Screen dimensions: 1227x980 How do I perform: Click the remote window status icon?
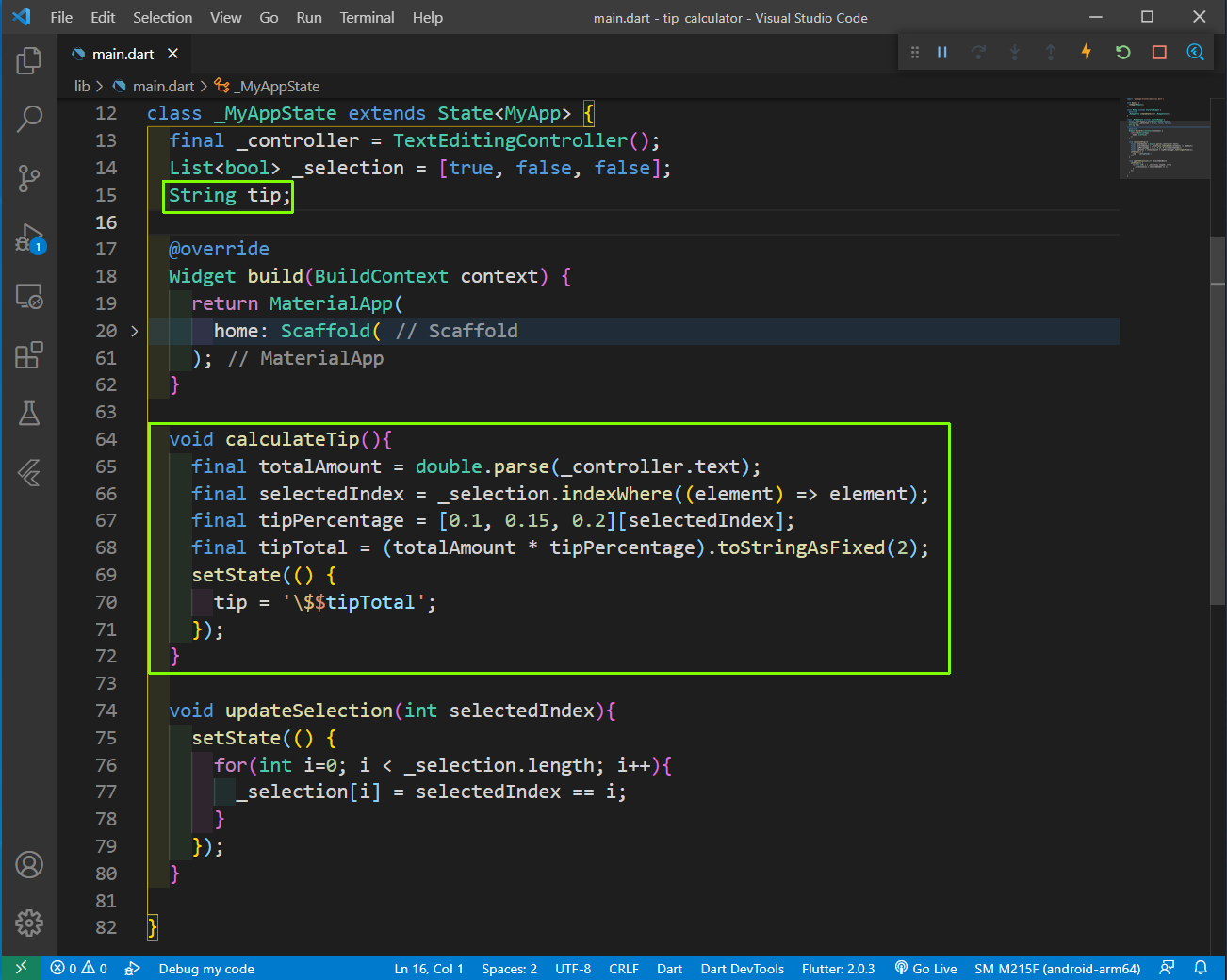21,968
